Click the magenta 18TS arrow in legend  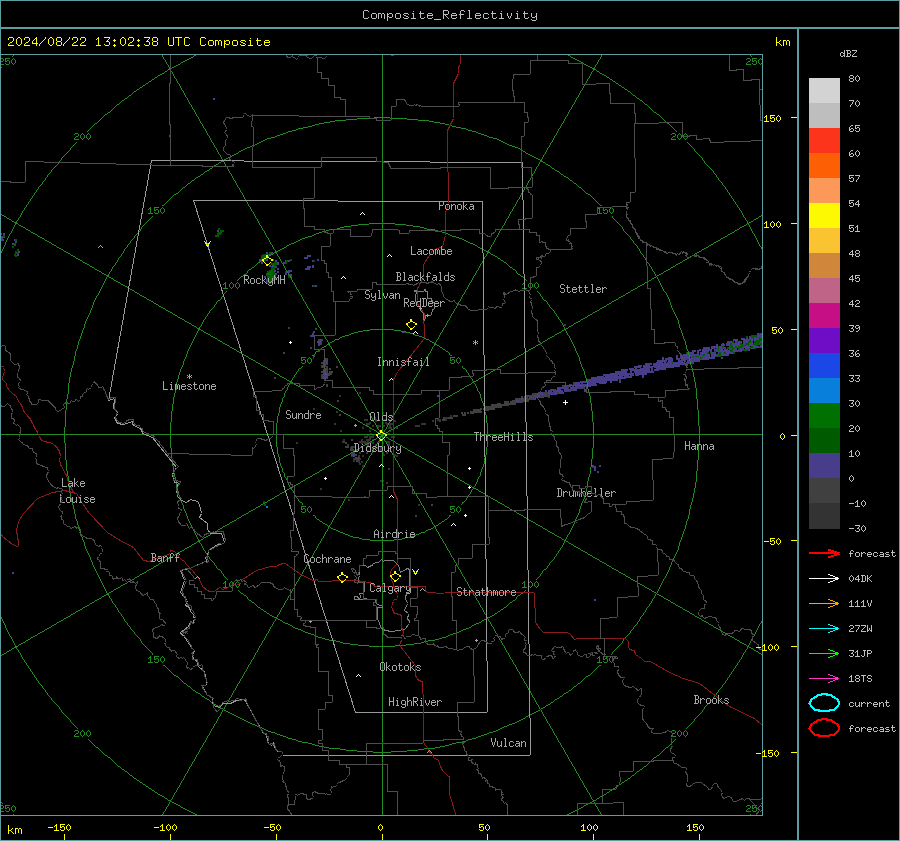tap(824, 678)
